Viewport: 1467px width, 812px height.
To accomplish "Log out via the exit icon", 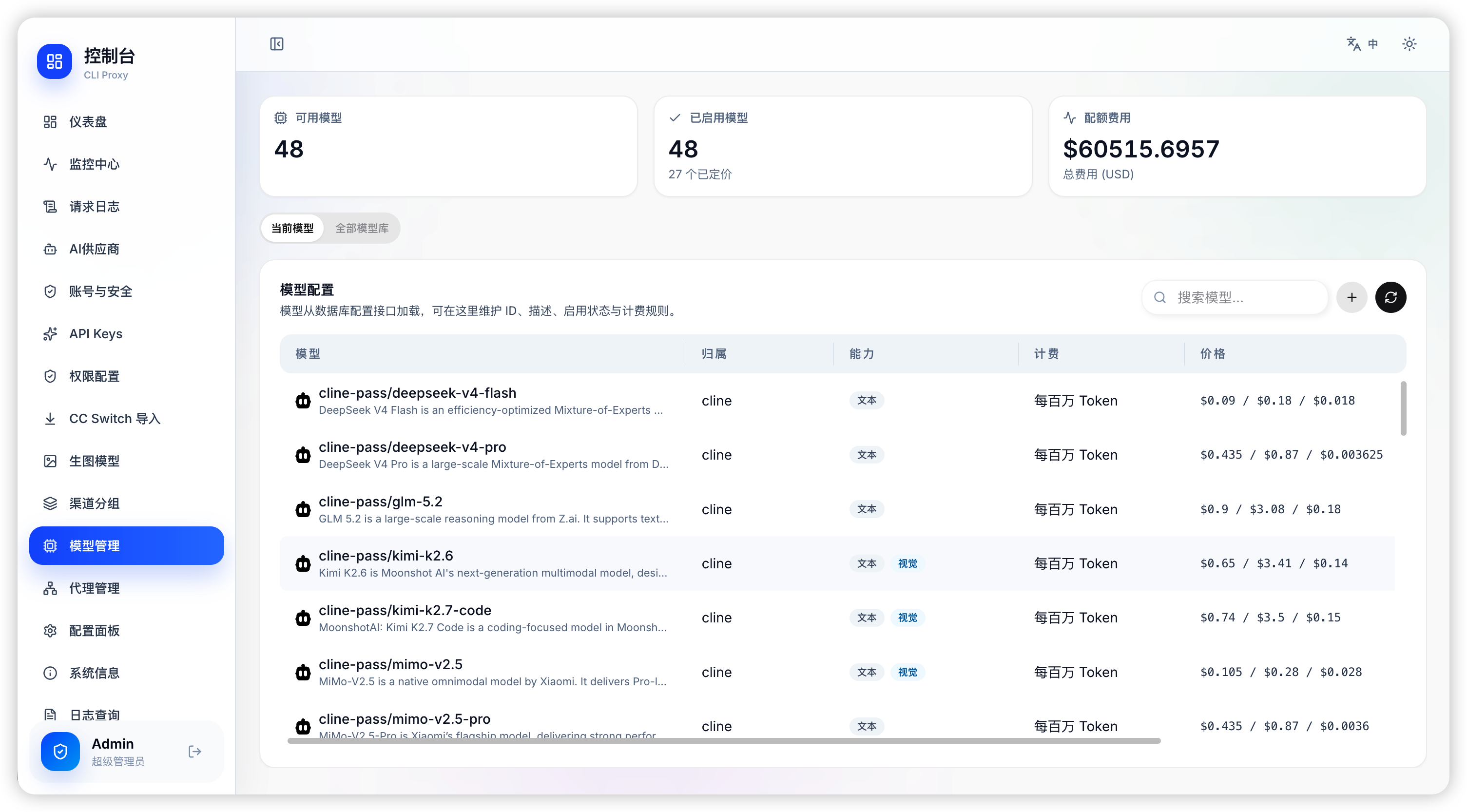I will [195, 751].
